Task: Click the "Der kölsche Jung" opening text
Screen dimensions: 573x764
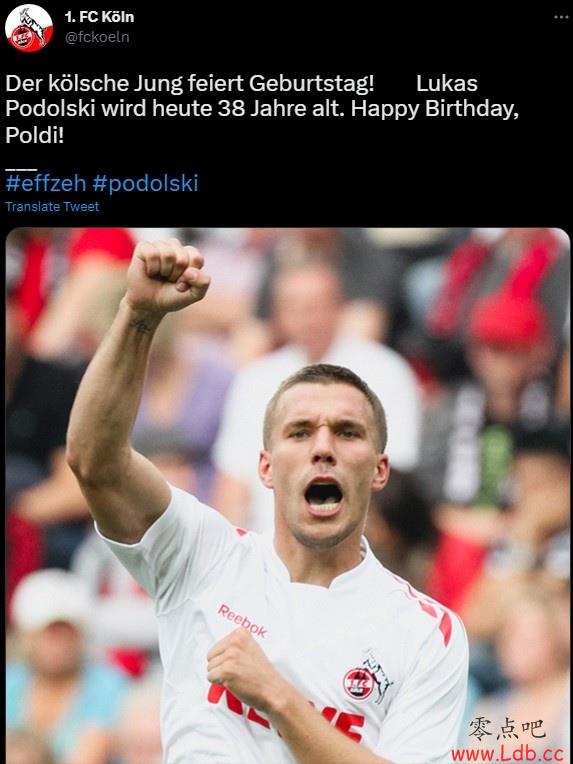Action: 90,84
